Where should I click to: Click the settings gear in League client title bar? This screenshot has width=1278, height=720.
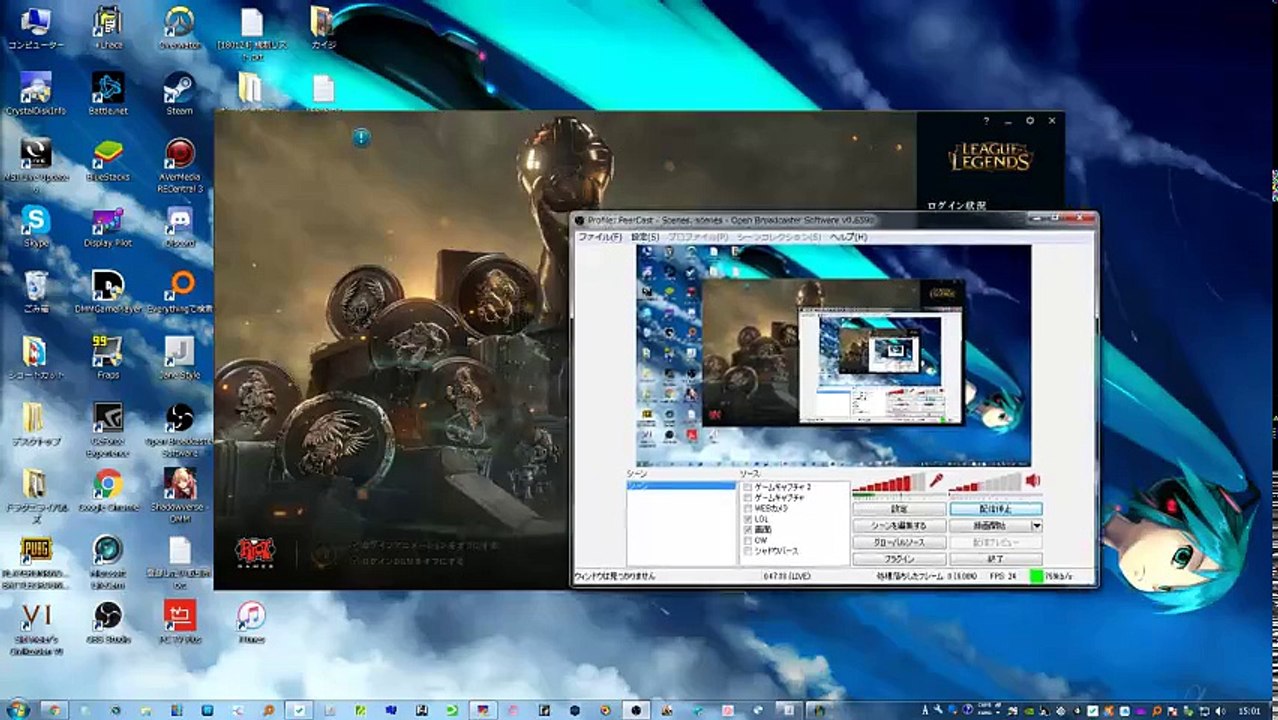click(x=1030, y=121)
